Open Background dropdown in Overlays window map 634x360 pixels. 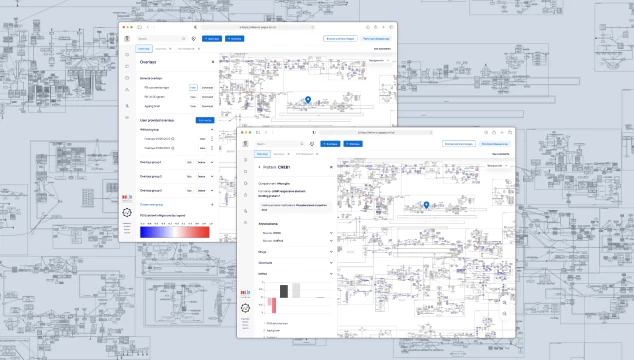coord(379,61)
